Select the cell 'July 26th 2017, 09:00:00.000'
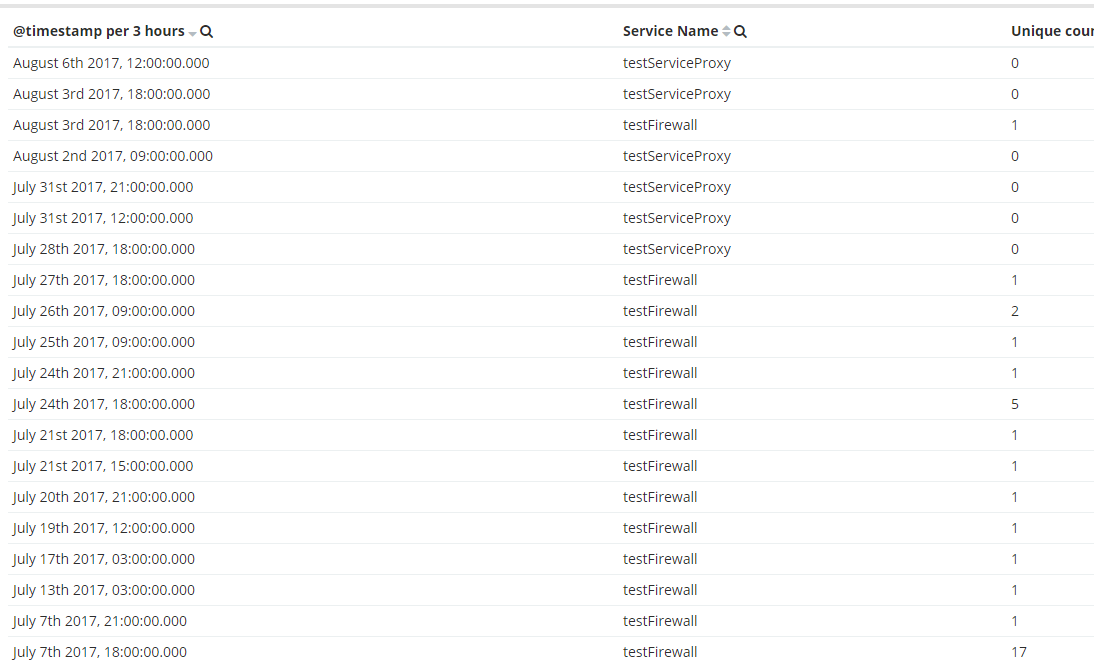The width and height of the screenshot is (1094, 669). pyautogui.click(x=104, y=311)
